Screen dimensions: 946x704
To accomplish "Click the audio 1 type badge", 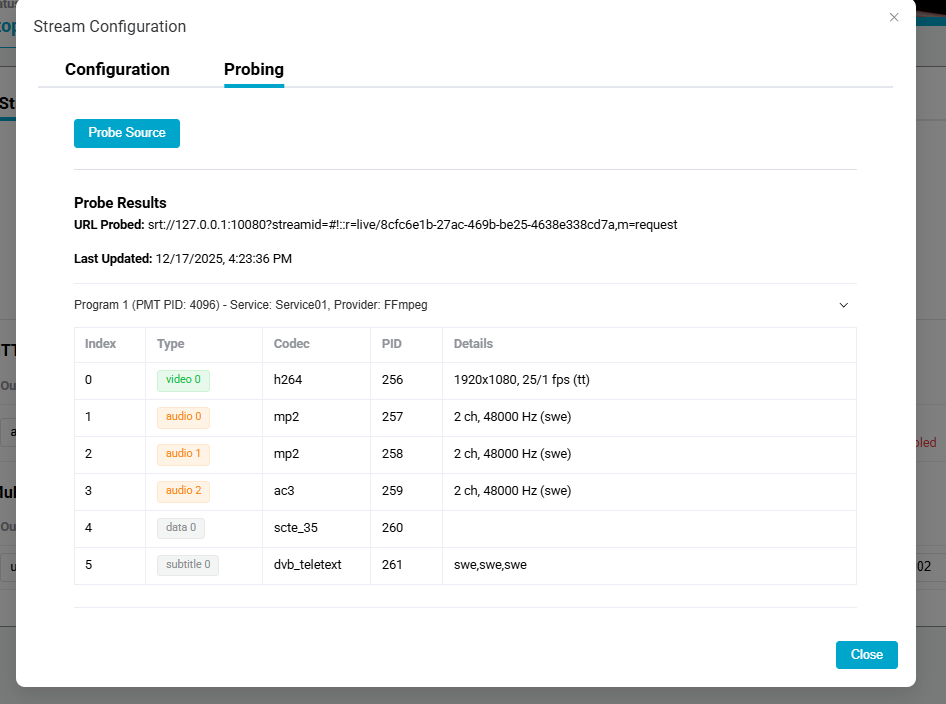I will [x=183, y=454].
